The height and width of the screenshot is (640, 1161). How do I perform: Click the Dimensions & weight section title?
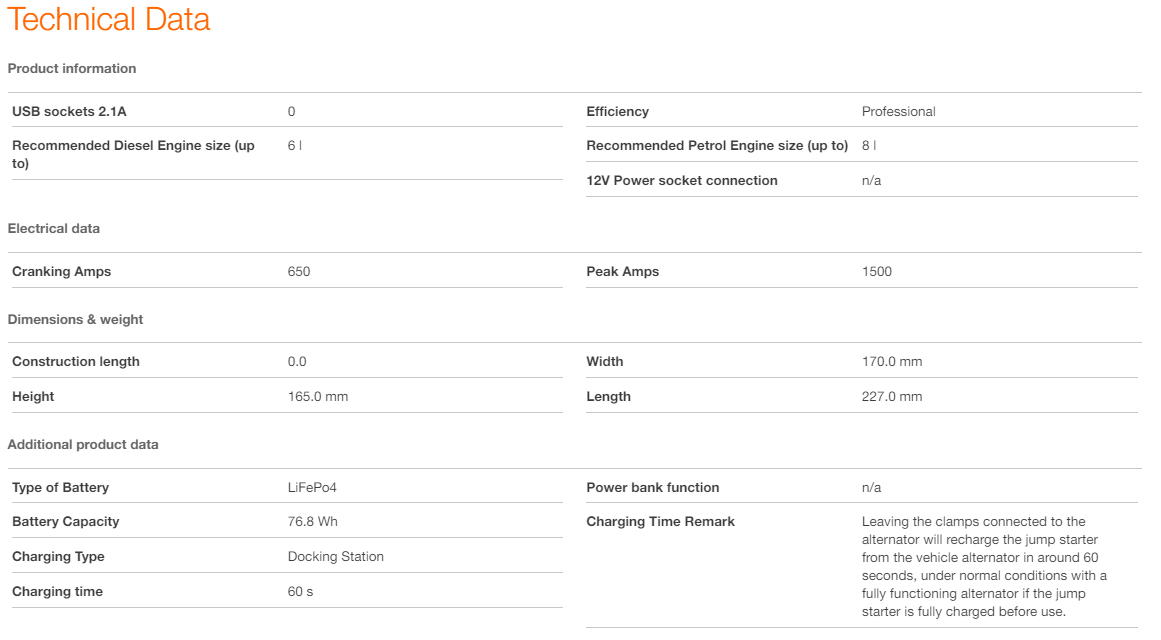point(75,320)
